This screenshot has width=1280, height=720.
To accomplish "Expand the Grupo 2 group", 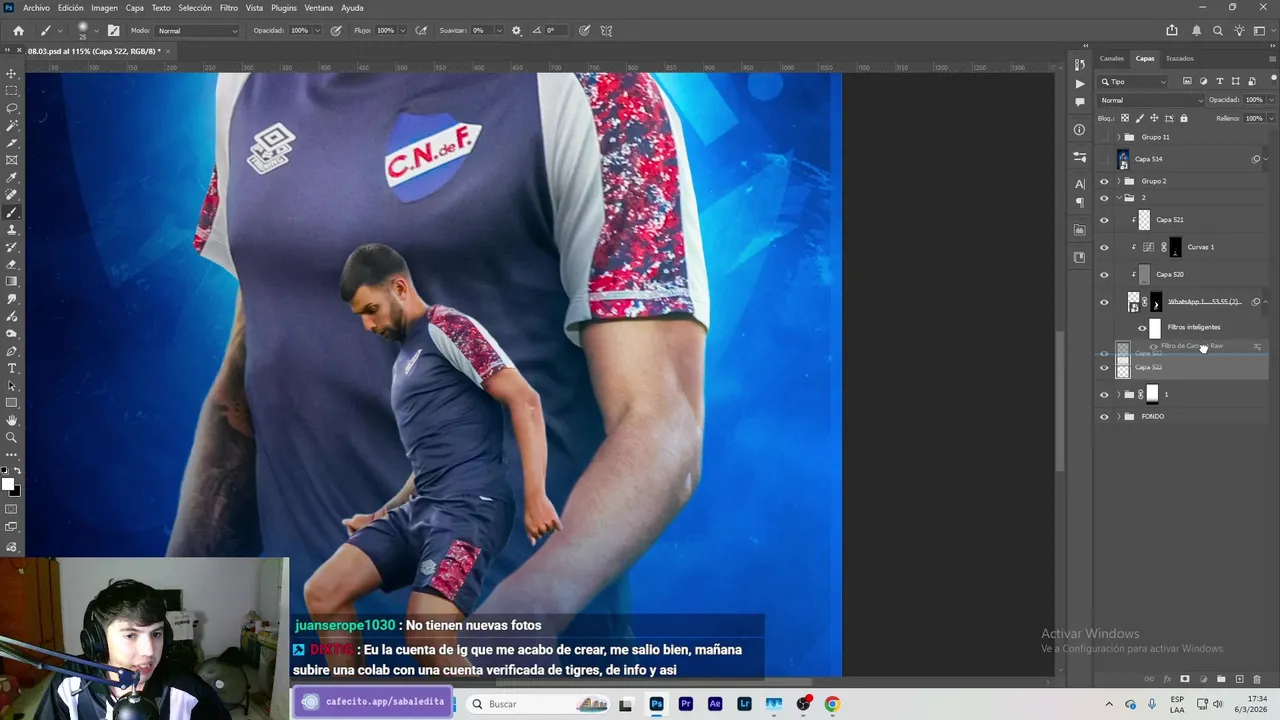I will (x=1118, y=181).
